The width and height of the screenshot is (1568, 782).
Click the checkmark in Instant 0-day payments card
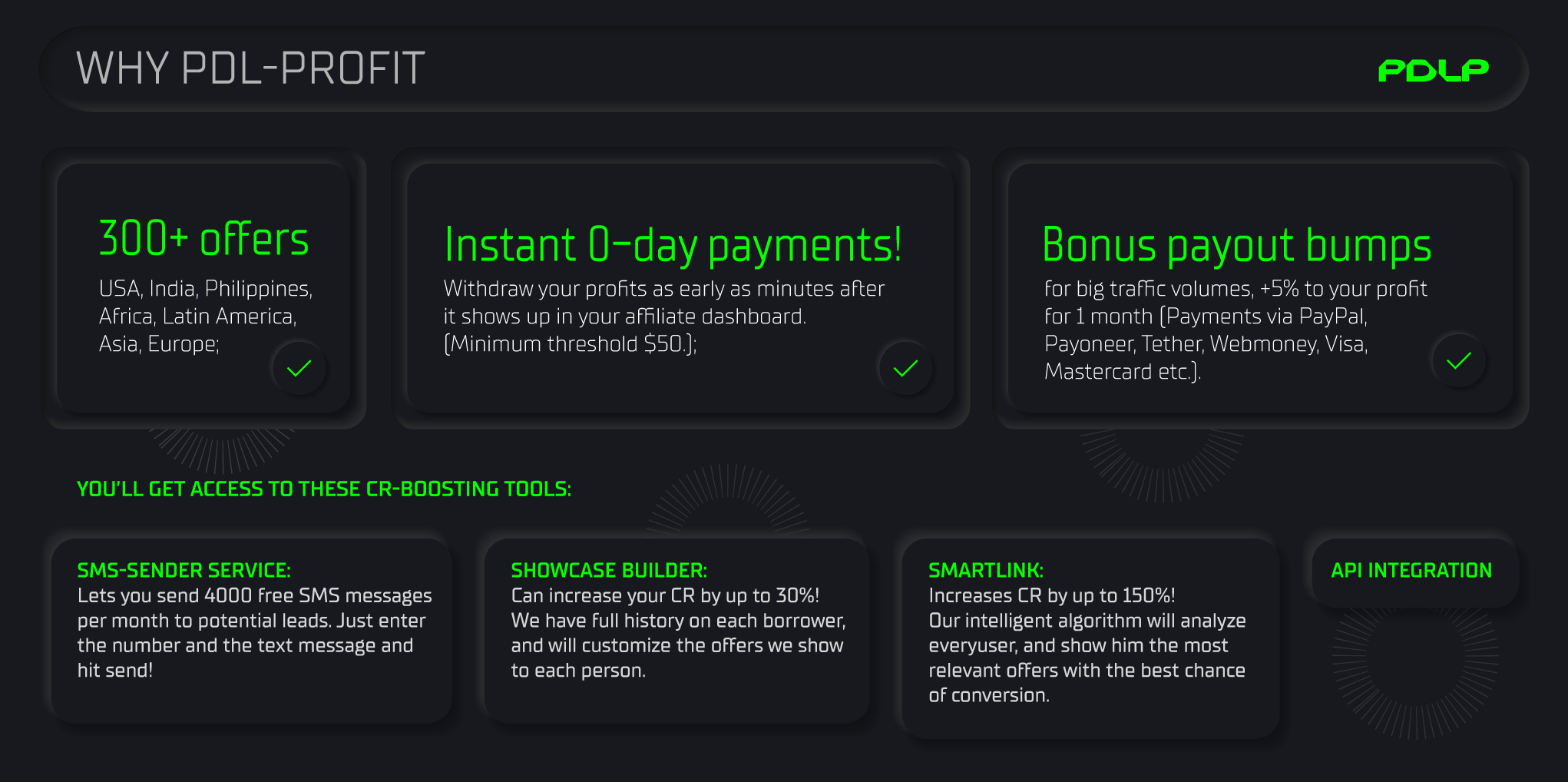[905, 368]
